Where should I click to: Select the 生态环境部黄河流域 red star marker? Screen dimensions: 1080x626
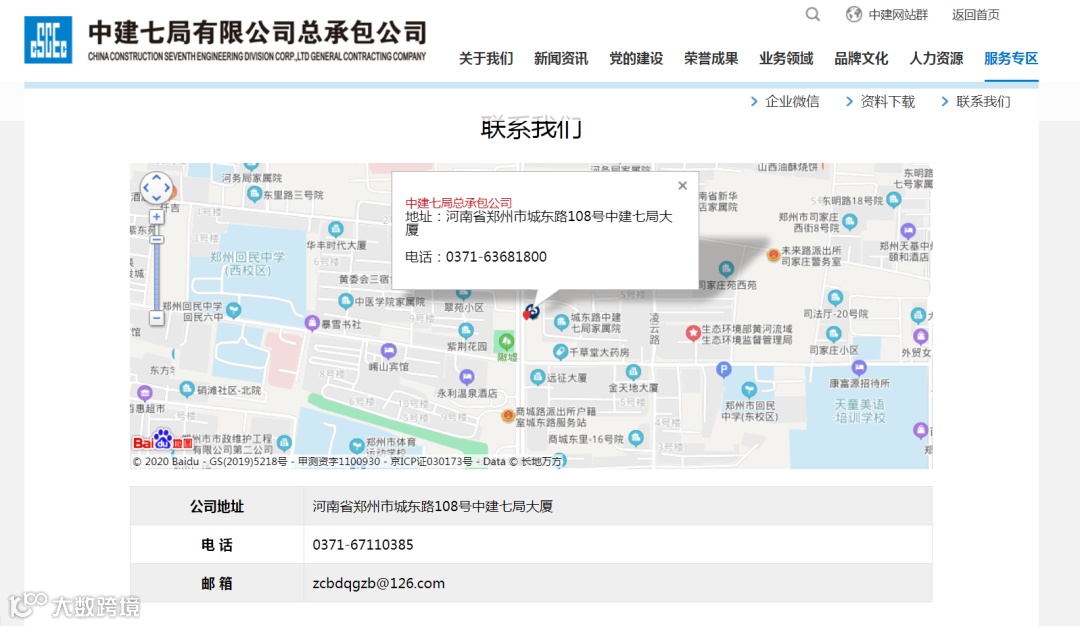point(693,333)
